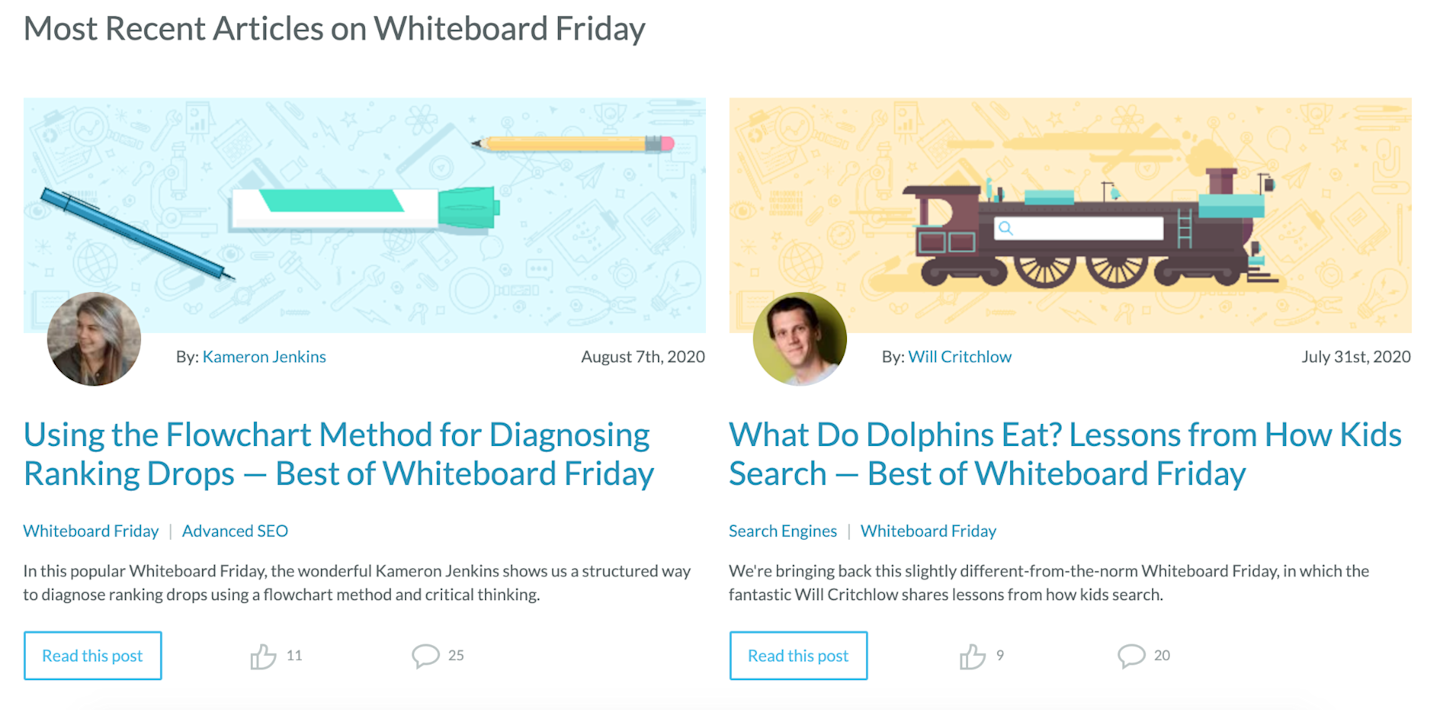This screenshot has height=710, width=1440.
Task: Open What Do Dolphins Eat article title
Action: click(x=1066, y=453)
